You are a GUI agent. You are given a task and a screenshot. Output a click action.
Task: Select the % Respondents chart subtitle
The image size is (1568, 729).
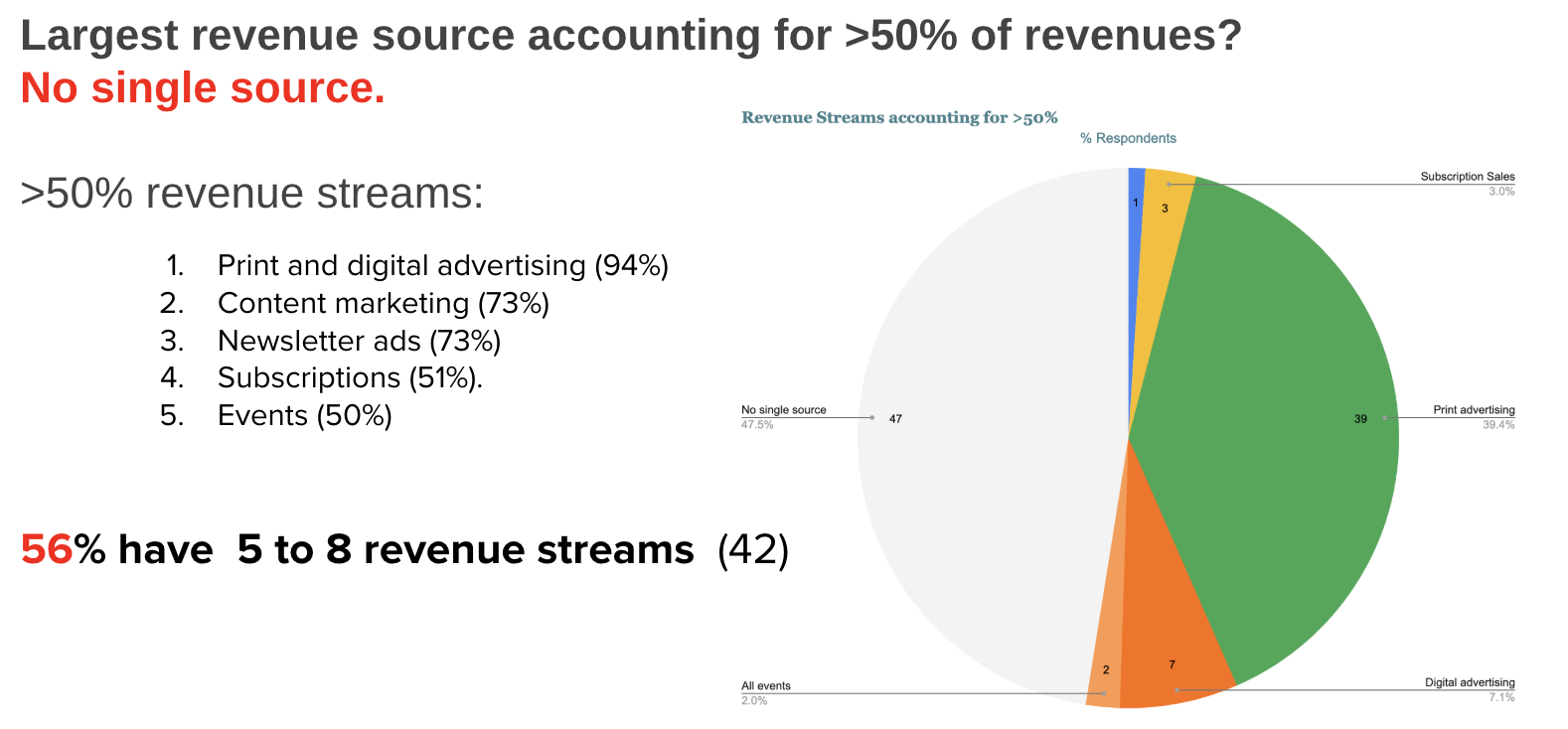point(1128,138)
